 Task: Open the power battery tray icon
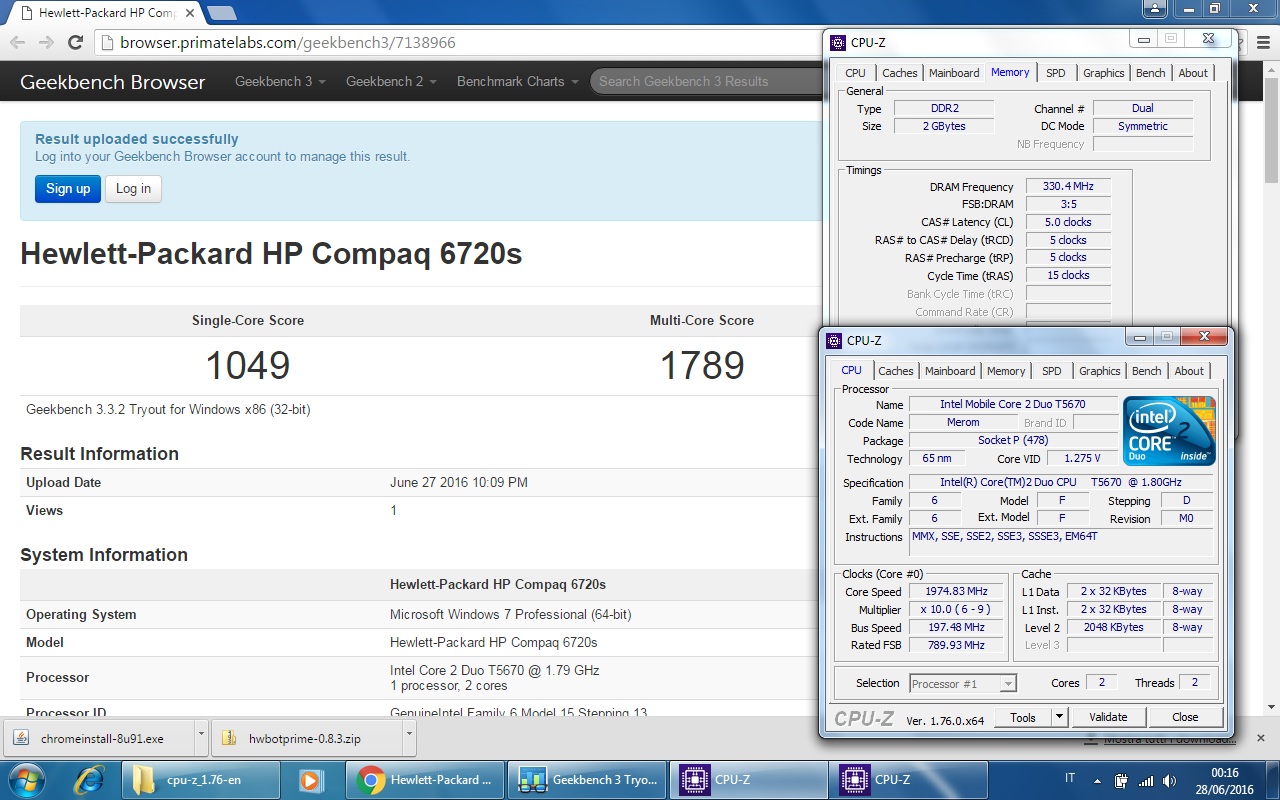[1122, 780]
